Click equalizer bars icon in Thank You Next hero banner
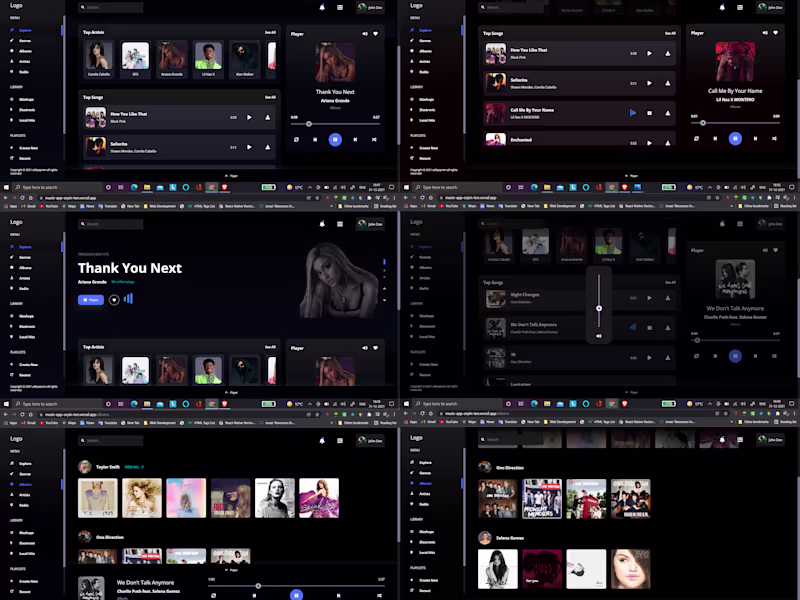The image size is (800, 600). 128,298
